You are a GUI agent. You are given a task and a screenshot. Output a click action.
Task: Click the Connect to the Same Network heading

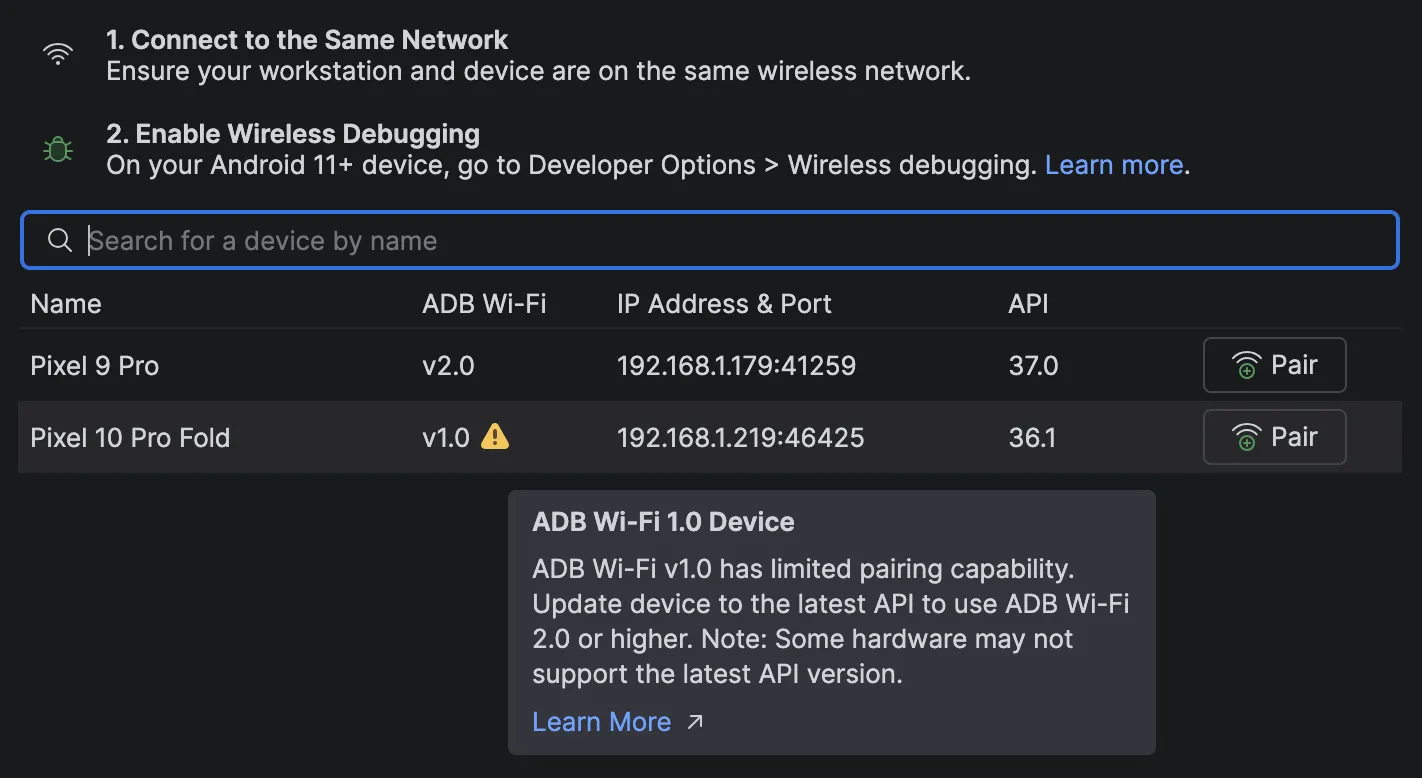click(x=307, y=40)
